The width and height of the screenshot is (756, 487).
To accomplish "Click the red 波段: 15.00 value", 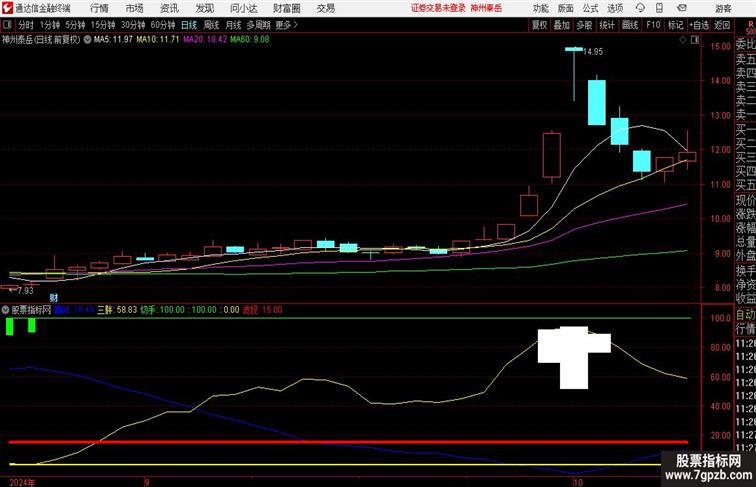I will click(262, 310).
